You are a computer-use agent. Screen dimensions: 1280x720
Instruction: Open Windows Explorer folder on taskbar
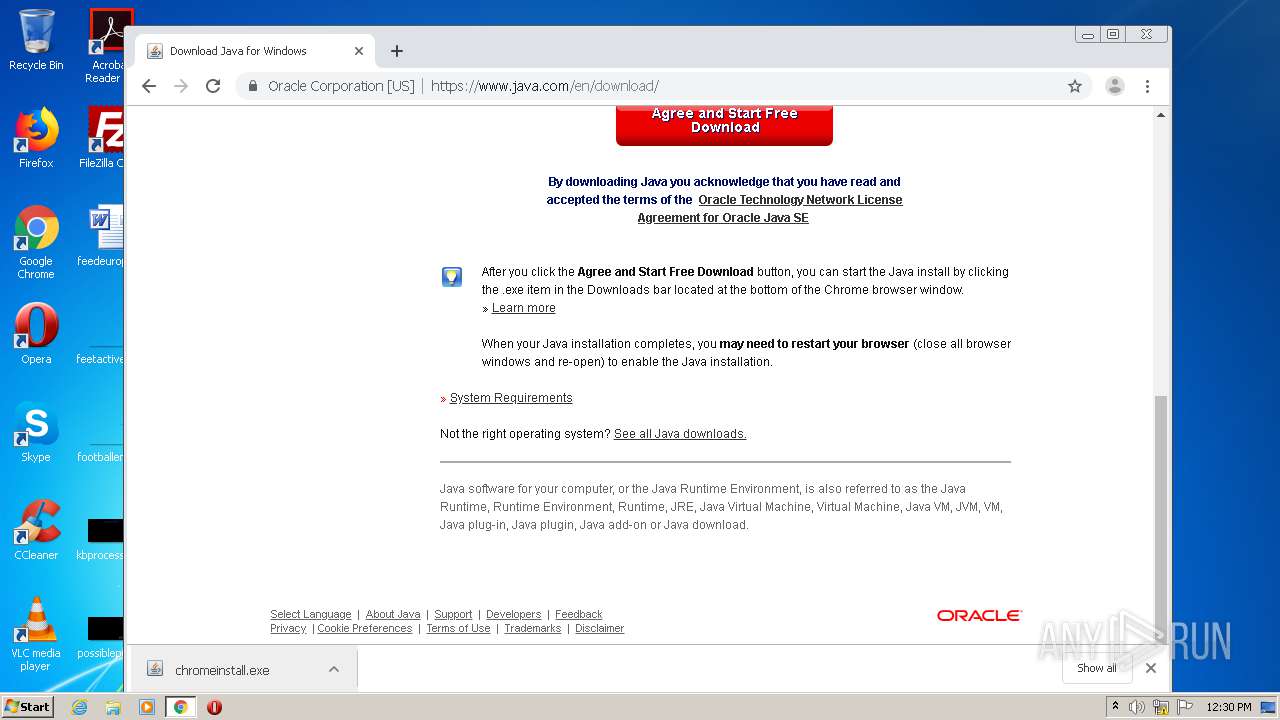tap(113, 707)
